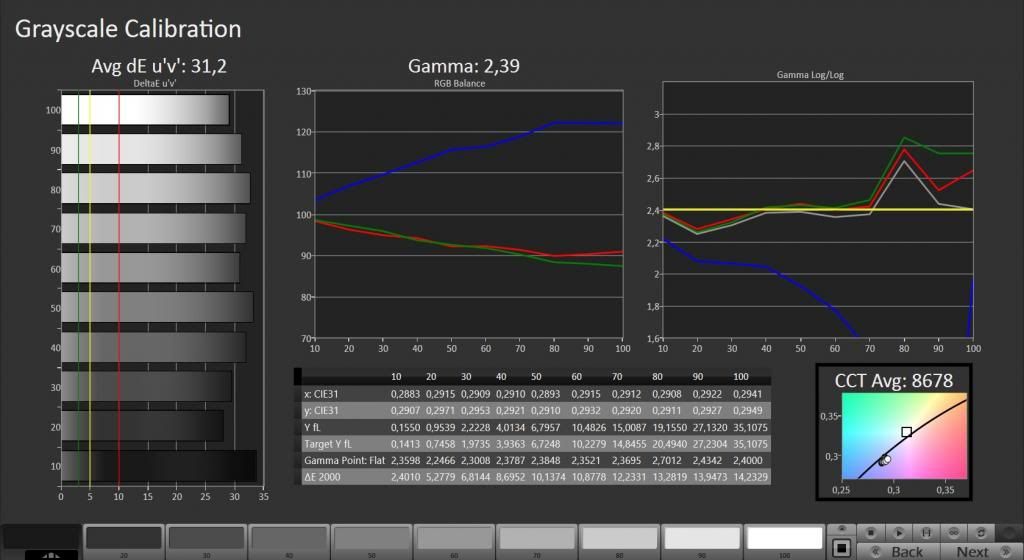The height and width of the screenshot is (560, 1024).
Task: Click the 'CCT Avg: 8678' readout
Action: pyautogui.click(x=893, y=381)
